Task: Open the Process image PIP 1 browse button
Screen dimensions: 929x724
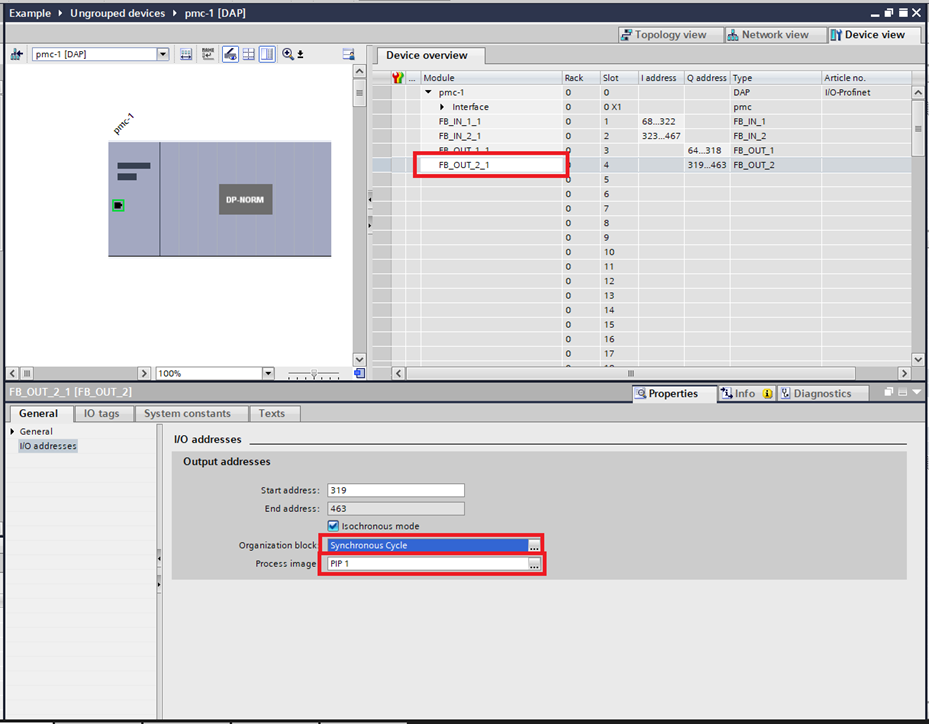Action: tap(534, 563)
